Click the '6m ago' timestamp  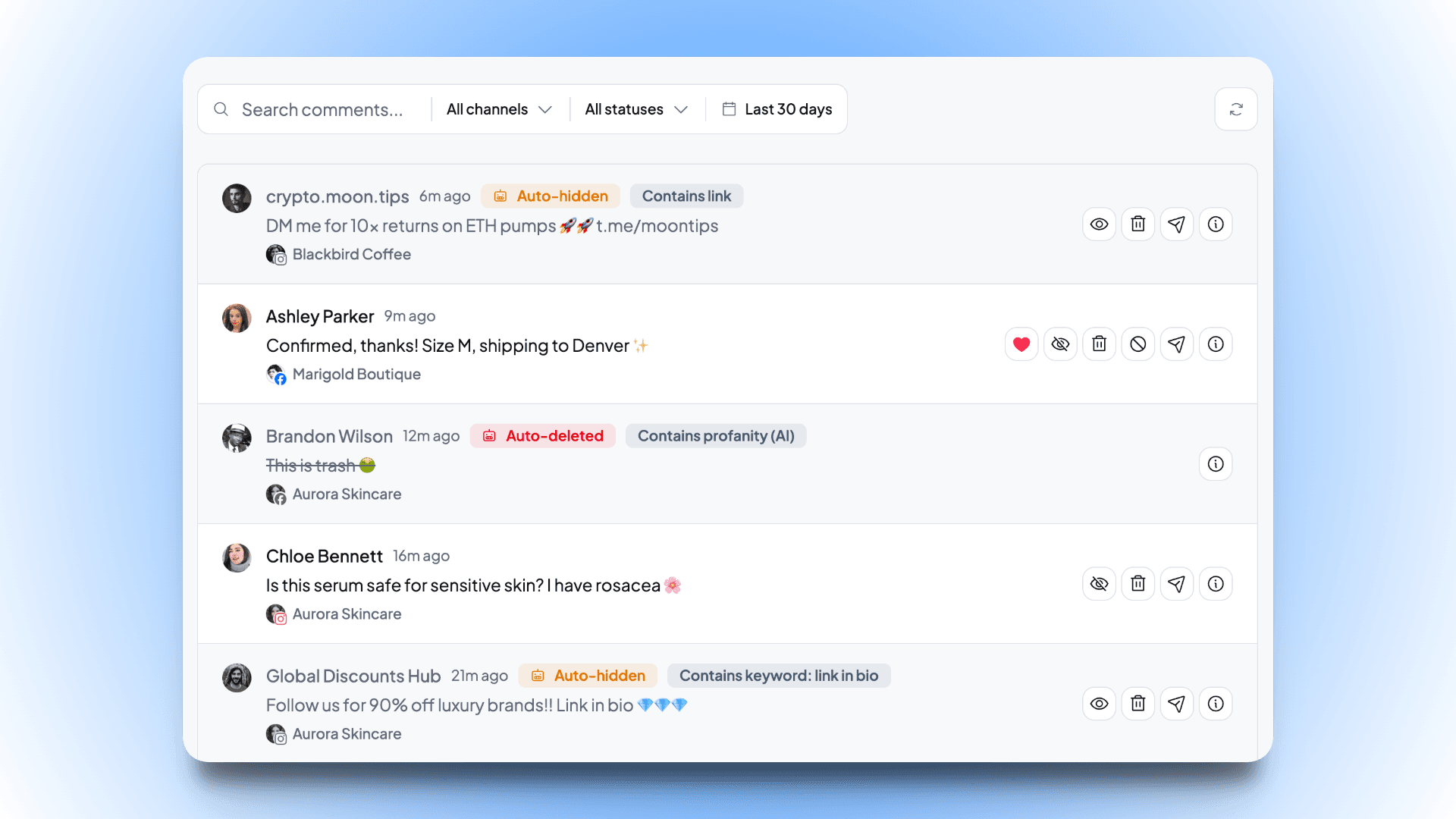tap(445, 196)
